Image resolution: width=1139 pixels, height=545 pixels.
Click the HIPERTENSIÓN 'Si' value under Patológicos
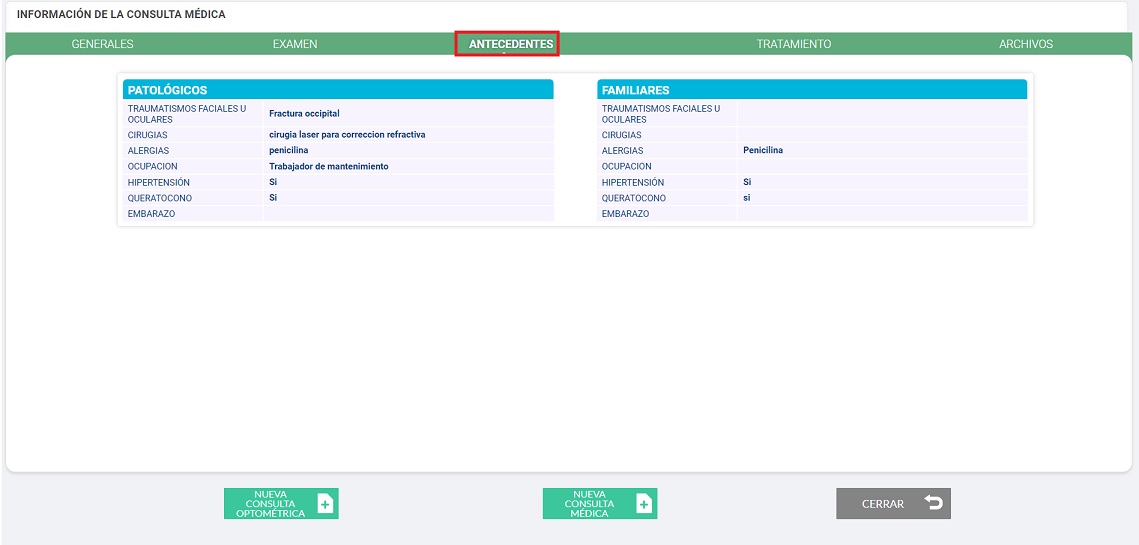coord(273,182)
